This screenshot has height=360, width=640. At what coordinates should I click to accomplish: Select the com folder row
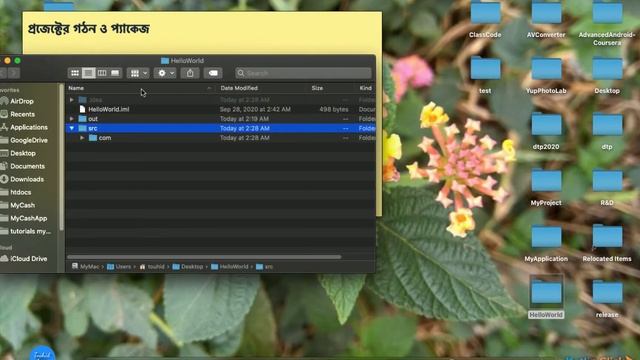[x=220, y=138]
